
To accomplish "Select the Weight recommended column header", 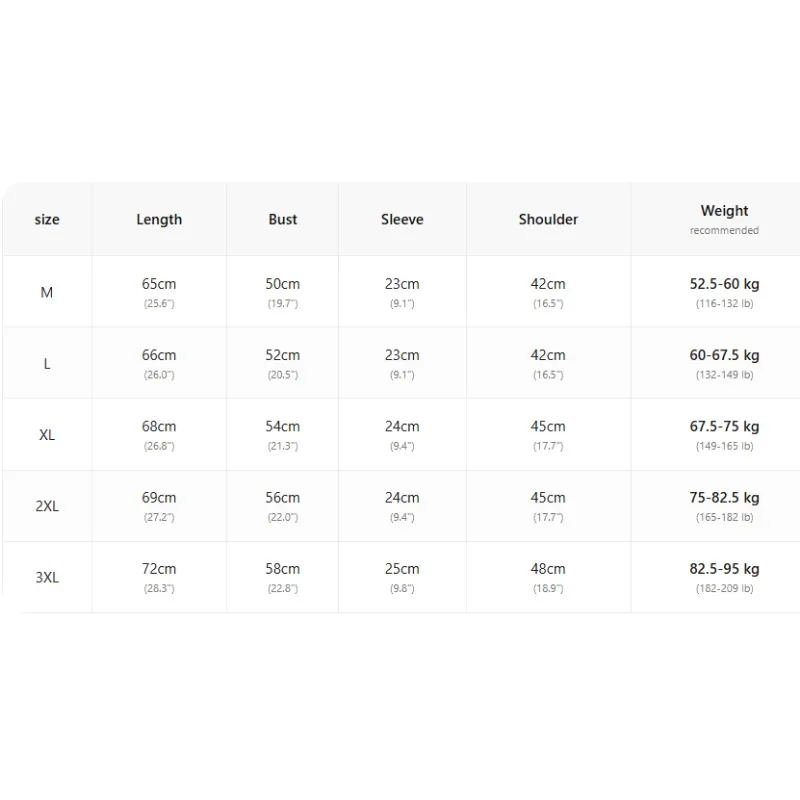I will (x=724, y=219).
